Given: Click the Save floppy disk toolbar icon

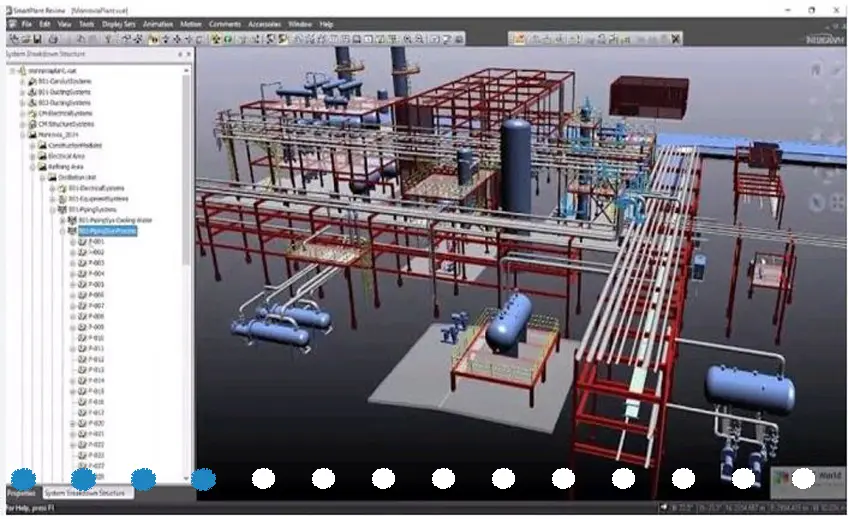Looking at the screenshot, I should [x=37, y=39].
